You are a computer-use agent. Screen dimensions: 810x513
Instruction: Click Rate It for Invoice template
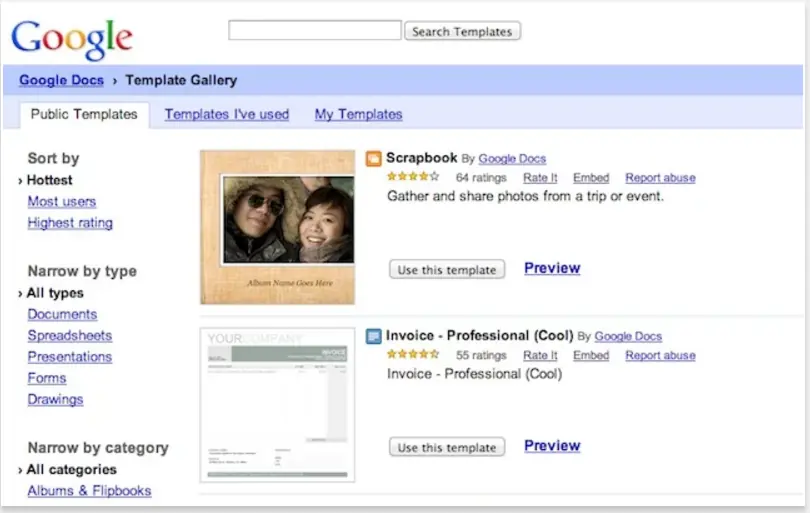[540, 355]
